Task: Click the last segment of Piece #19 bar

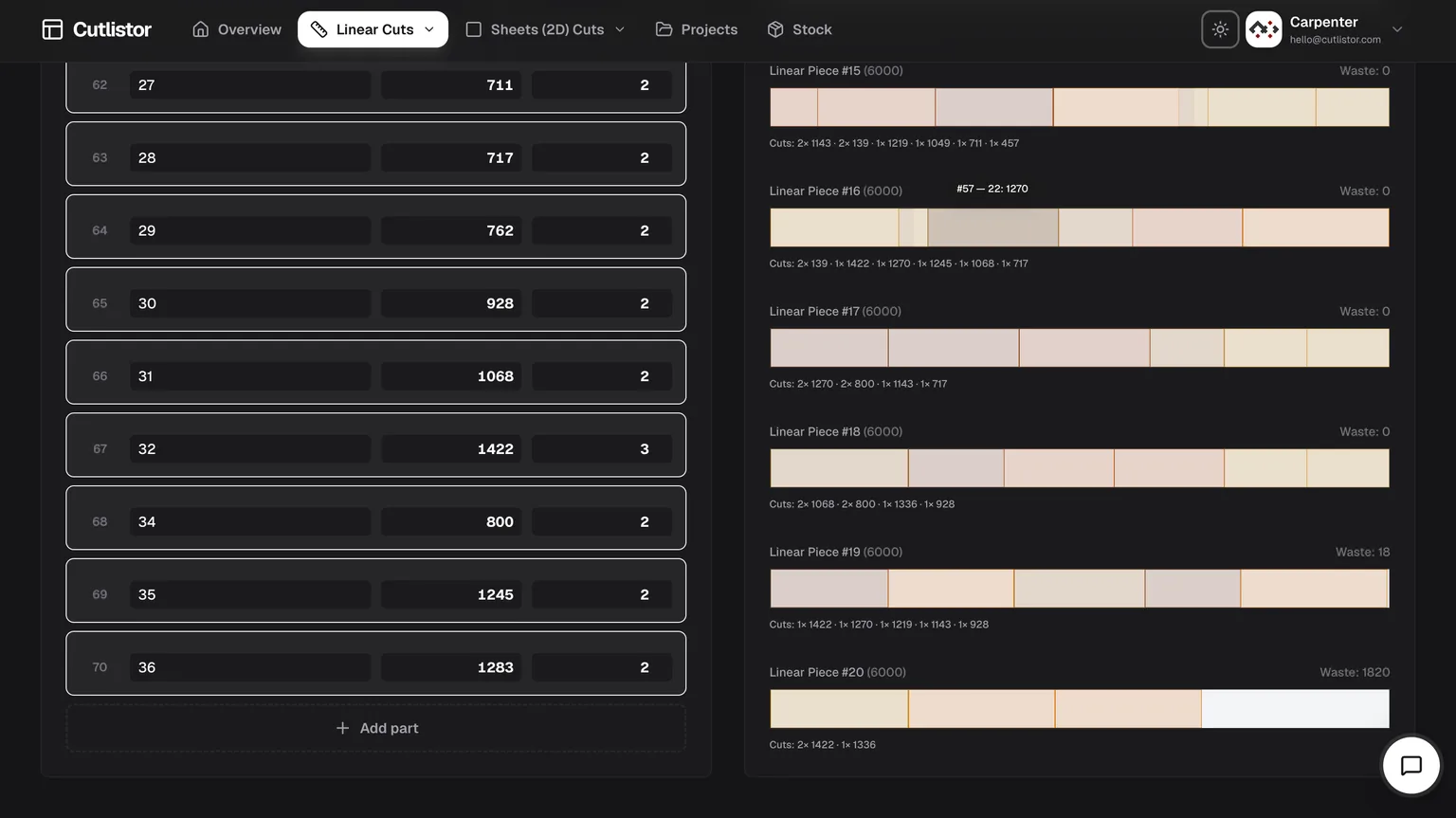Action: [1314, 589]
